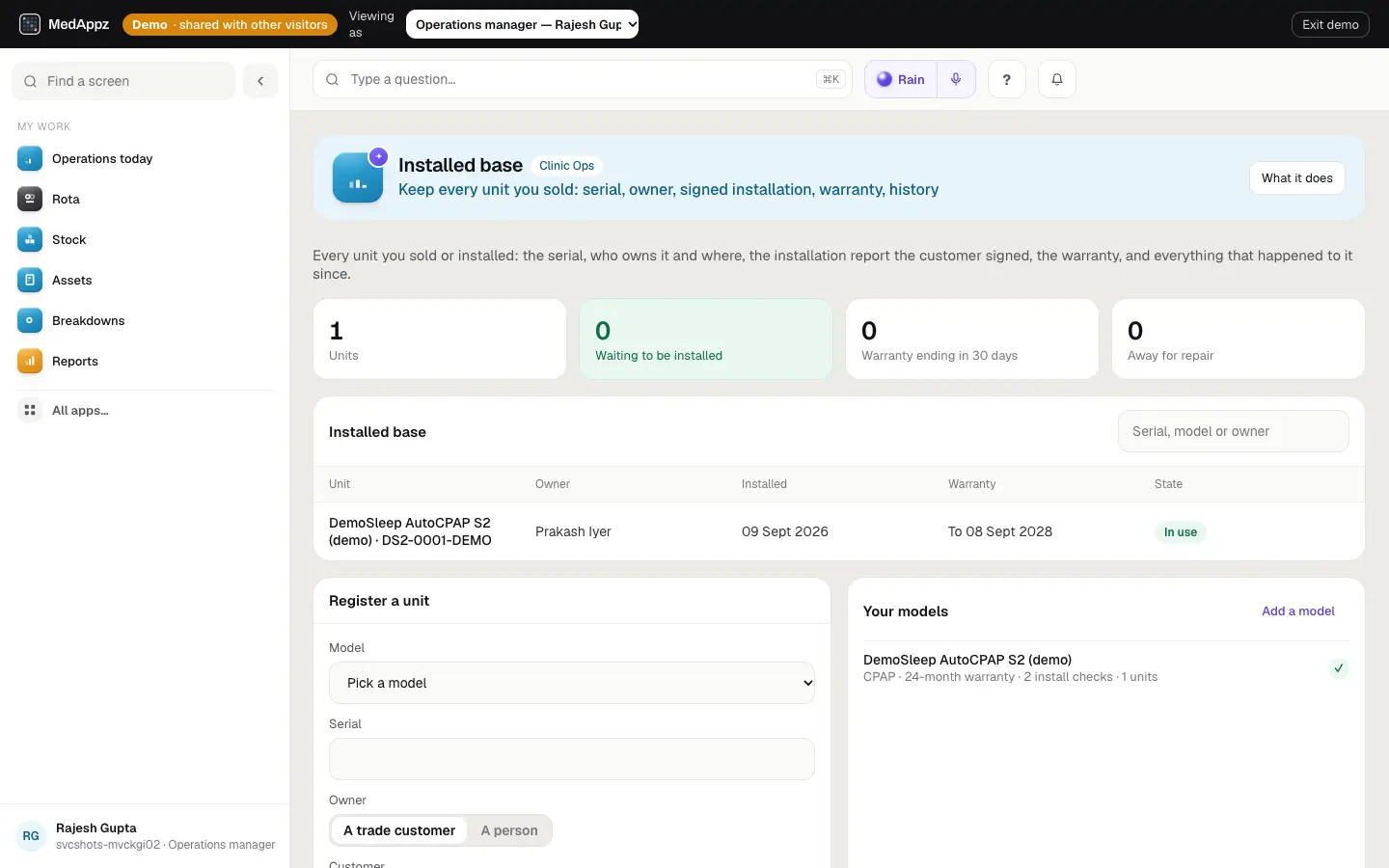1389x868 pixels.
Task: Open the All apps grid icon
Action: tap(30, 411)
